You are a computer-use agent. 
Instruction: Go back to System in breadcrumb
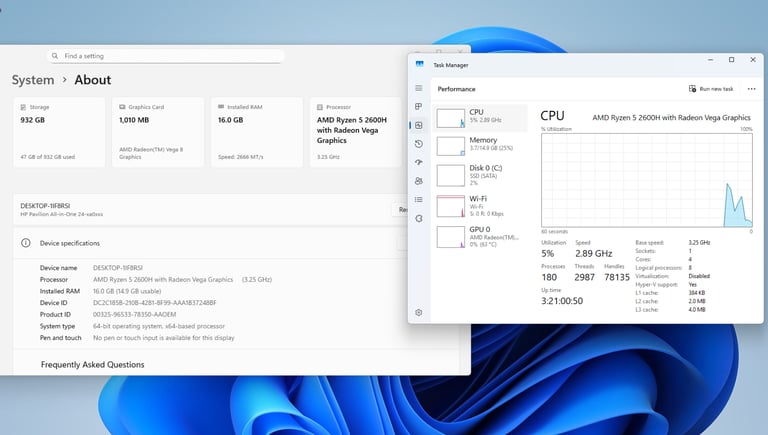click(33, 80)
